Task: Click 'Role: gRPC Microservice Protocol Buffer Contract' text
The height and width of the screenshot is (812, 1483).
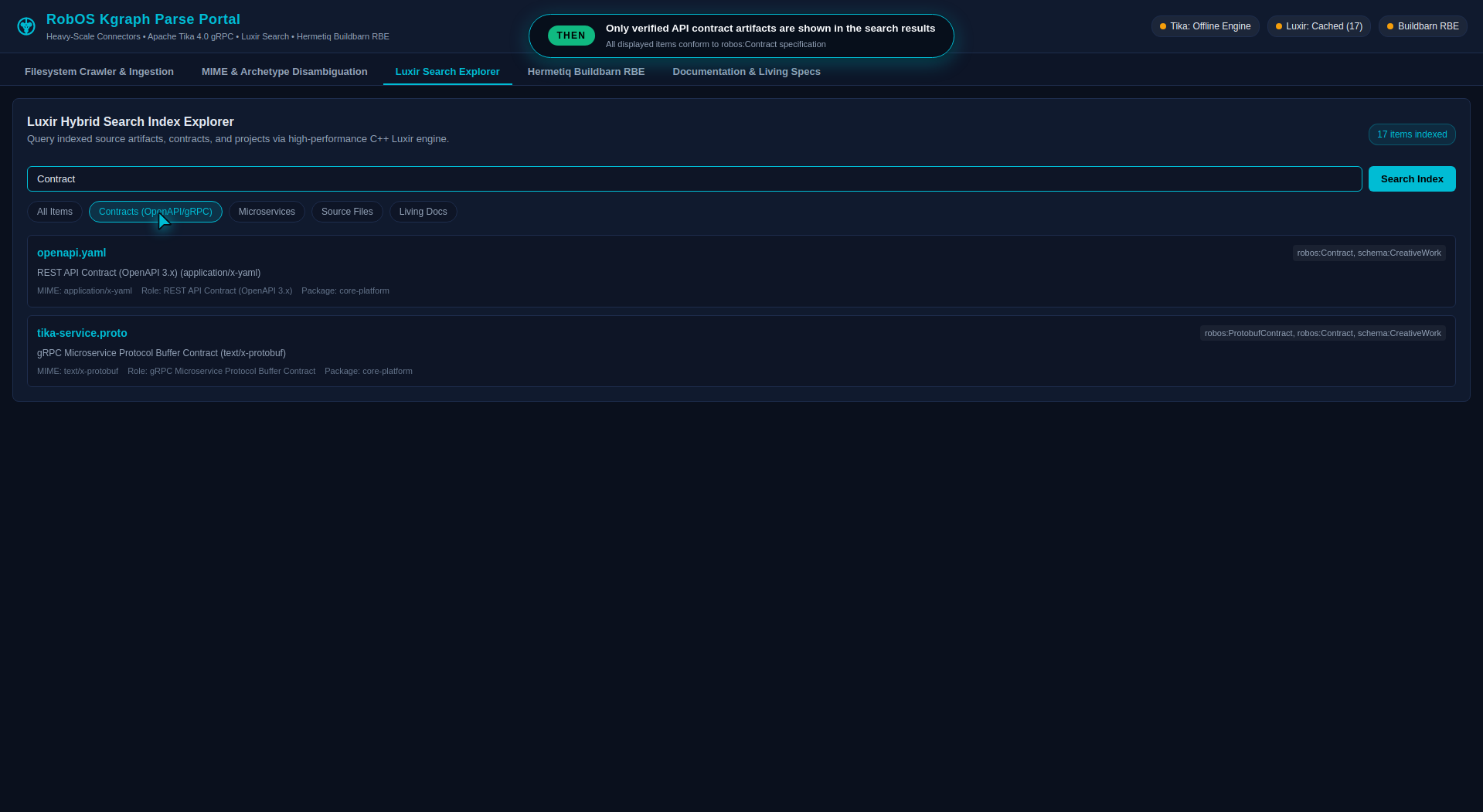Action: 221,371
